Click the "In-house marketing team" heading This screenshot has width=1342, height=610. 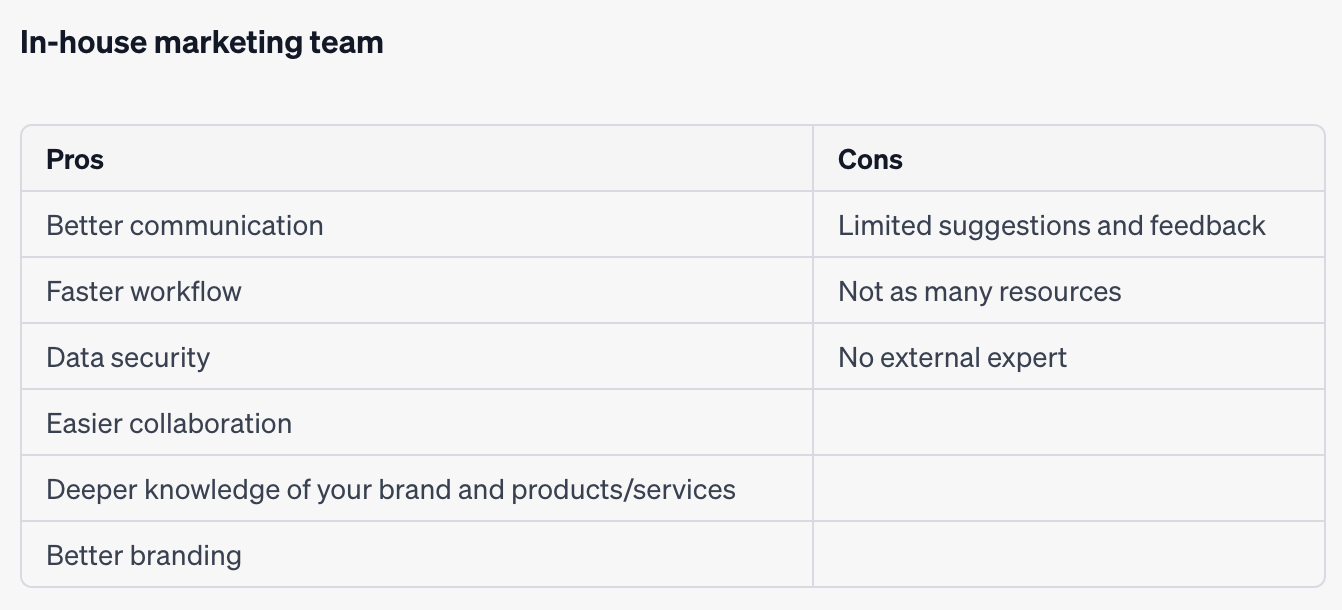tap(201, 43)
